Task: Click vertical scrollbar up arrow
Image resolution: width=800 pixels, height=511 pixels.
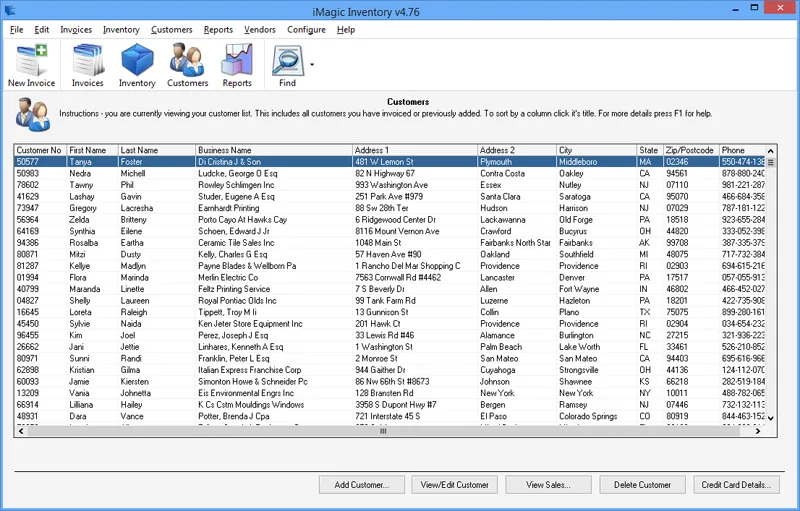Action: [x=771, y=151]
